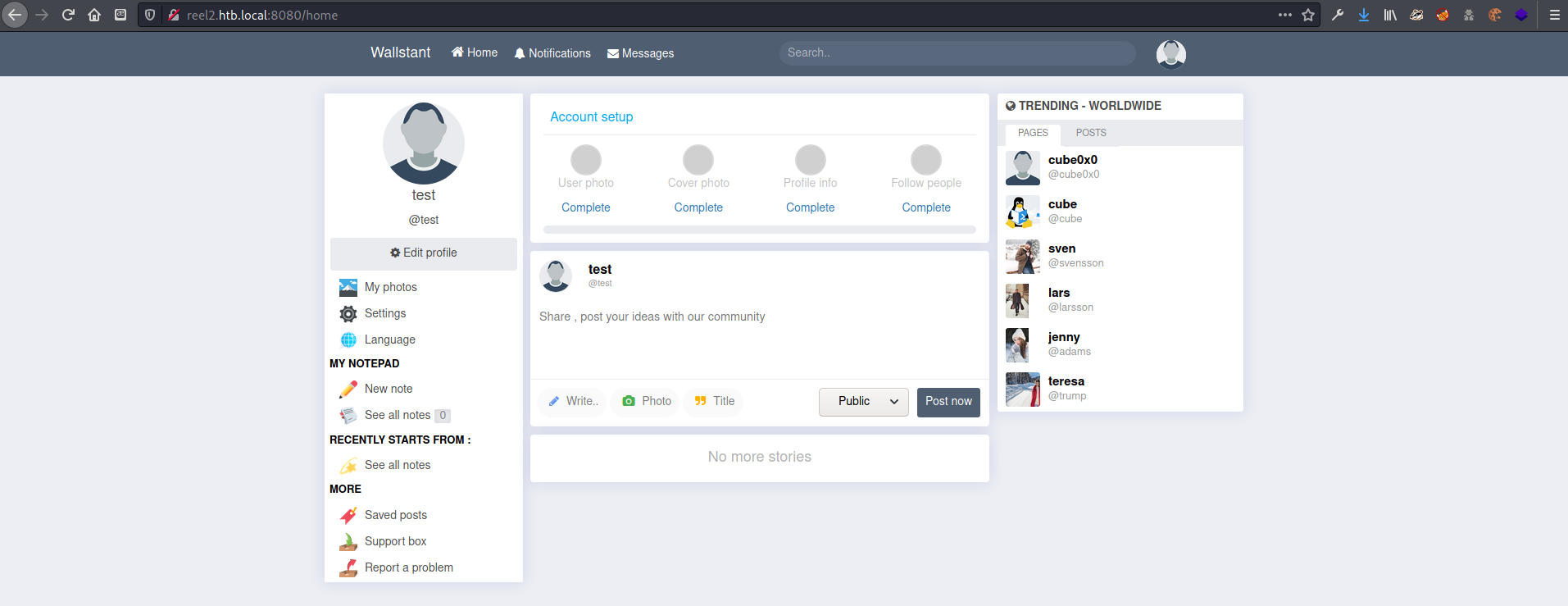The image size is (1568, 606).
Task: Click the Support box icon
Action: (348, 541)
